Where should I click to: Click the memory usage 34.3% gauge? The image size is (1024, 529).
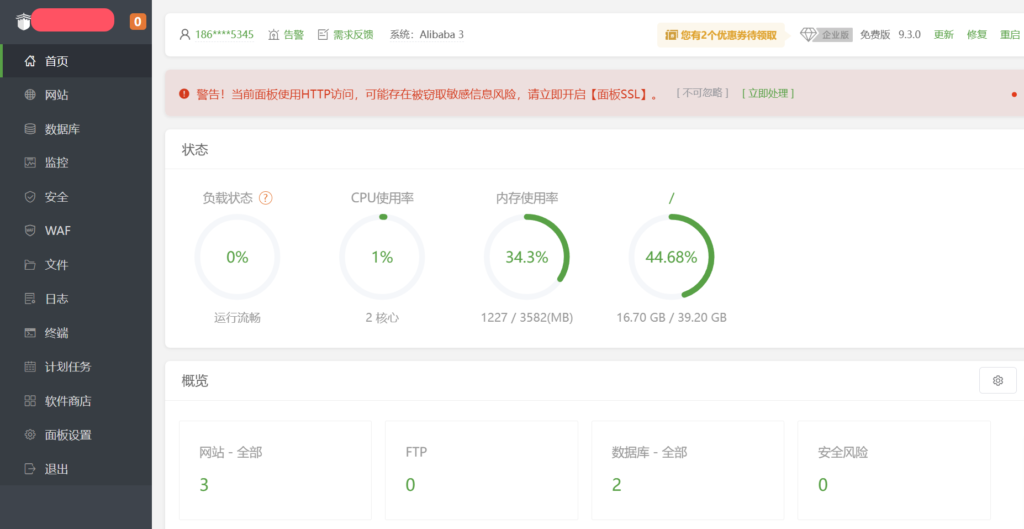[x=527, y=257]
